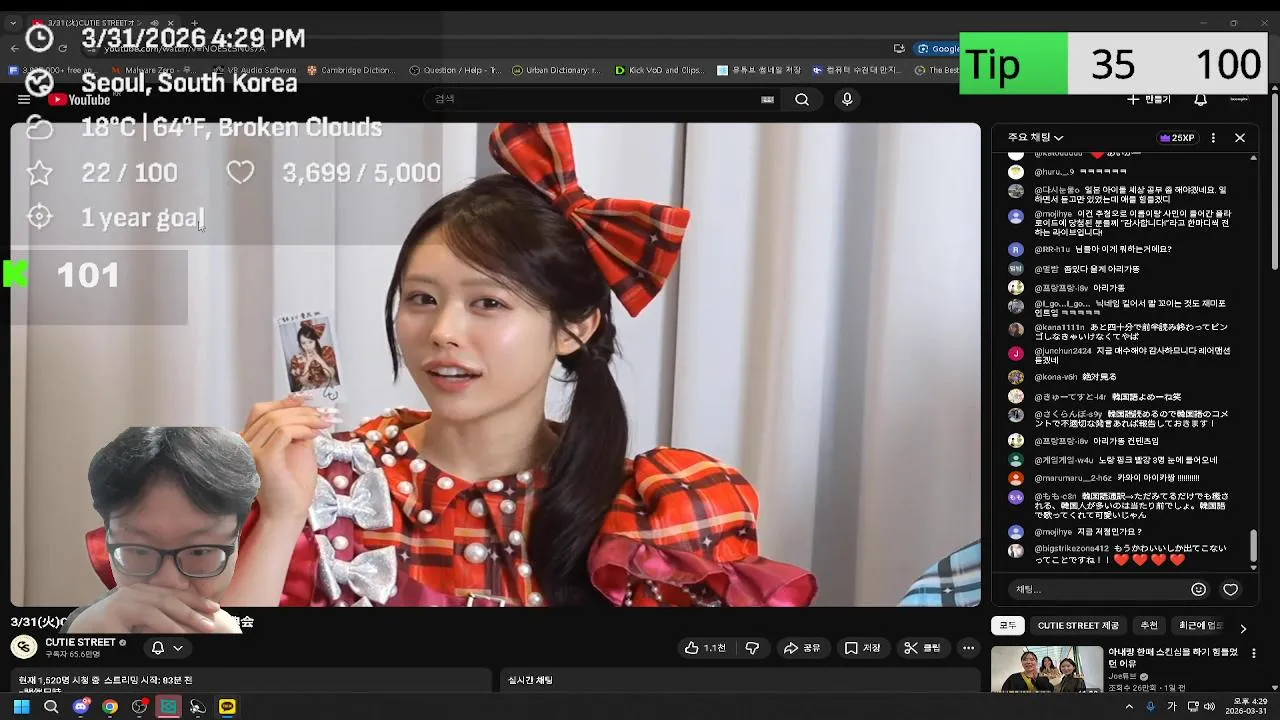The height and width of the screenshot is (720, 1280).
Task: Reload the page with refresh icon
Action: [x=62, y=48]
